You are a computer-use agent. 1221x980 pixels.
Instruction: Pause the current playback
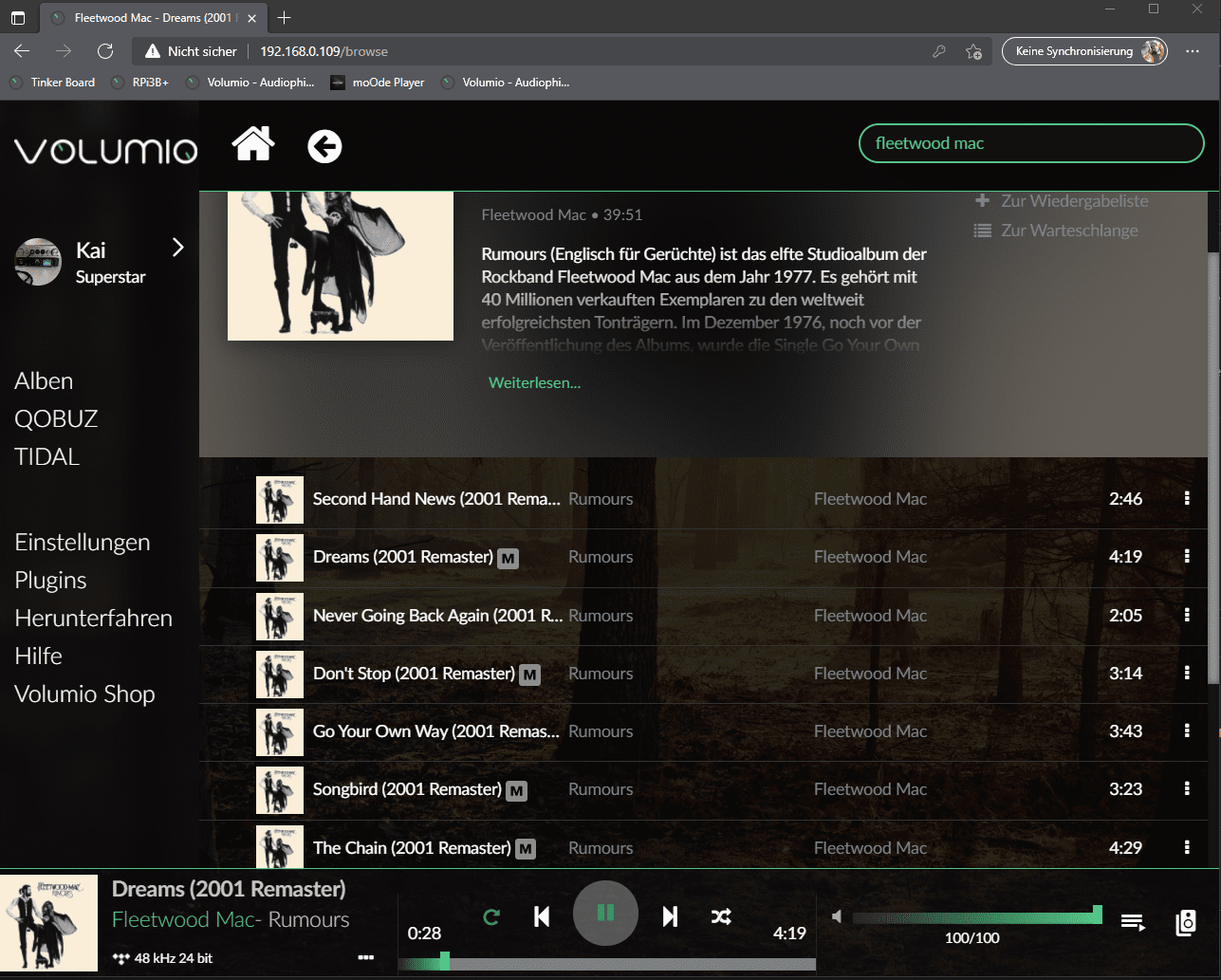pyautogui.click(x=605, y=914)
